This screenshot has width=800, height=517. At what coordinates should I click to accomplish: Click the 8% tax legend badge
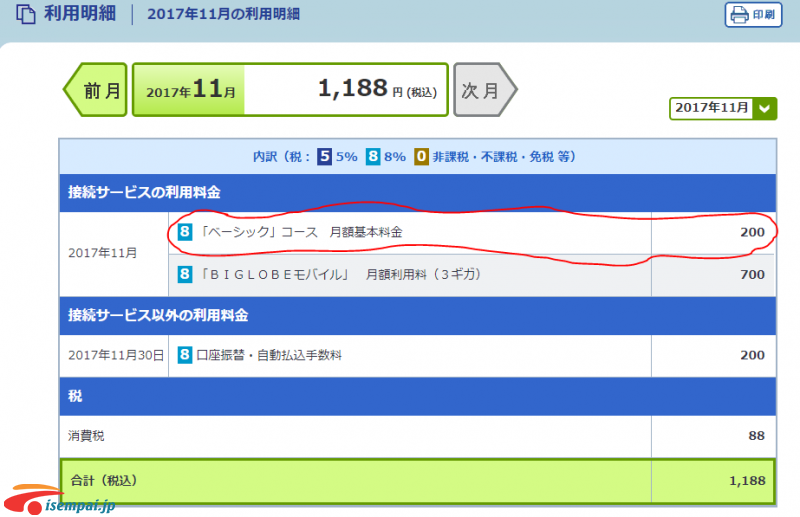click(373, 156)
